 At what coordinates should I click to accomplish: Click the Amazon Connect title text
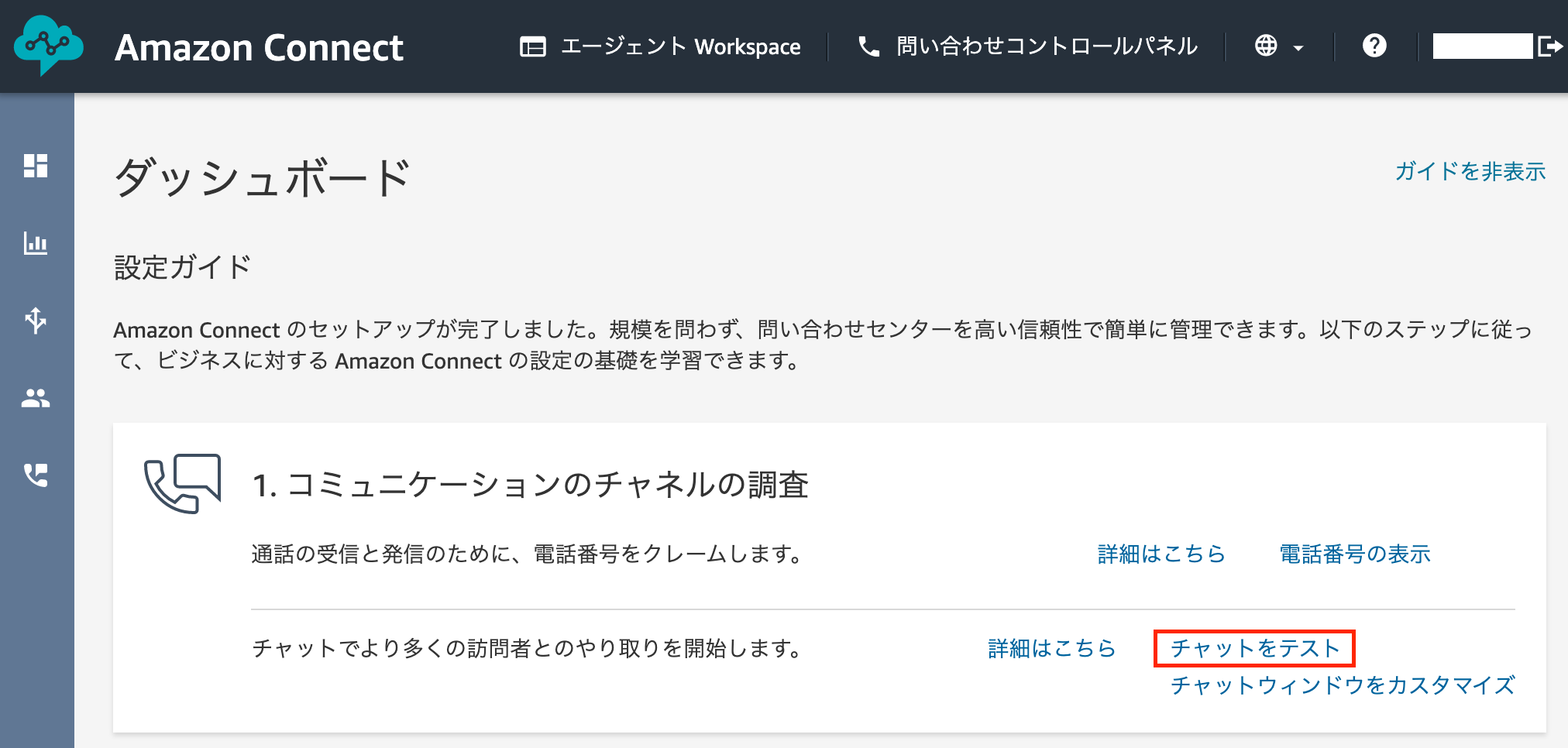click(x=259, y=47)
